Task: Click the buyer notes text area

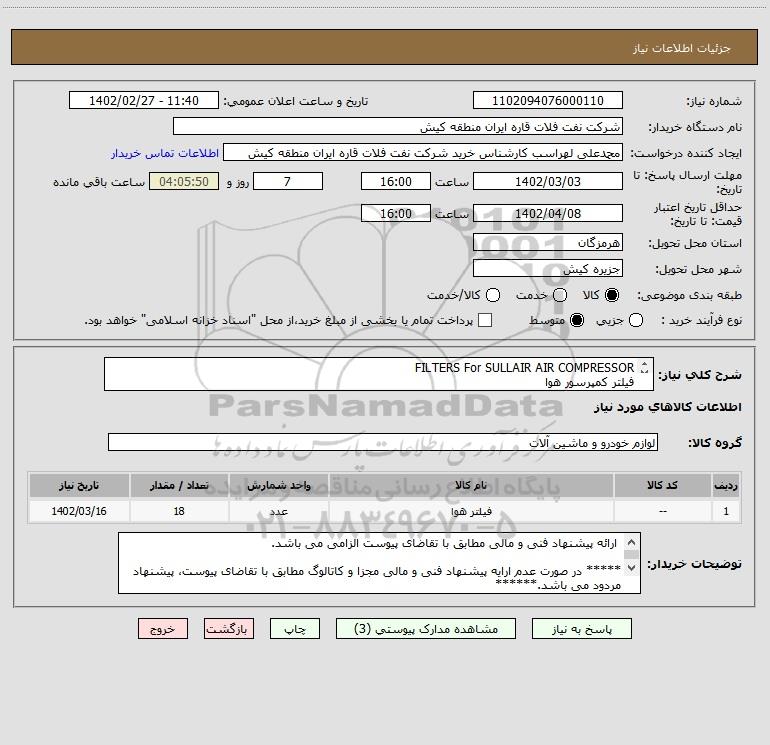Action: tap(379, 563)
